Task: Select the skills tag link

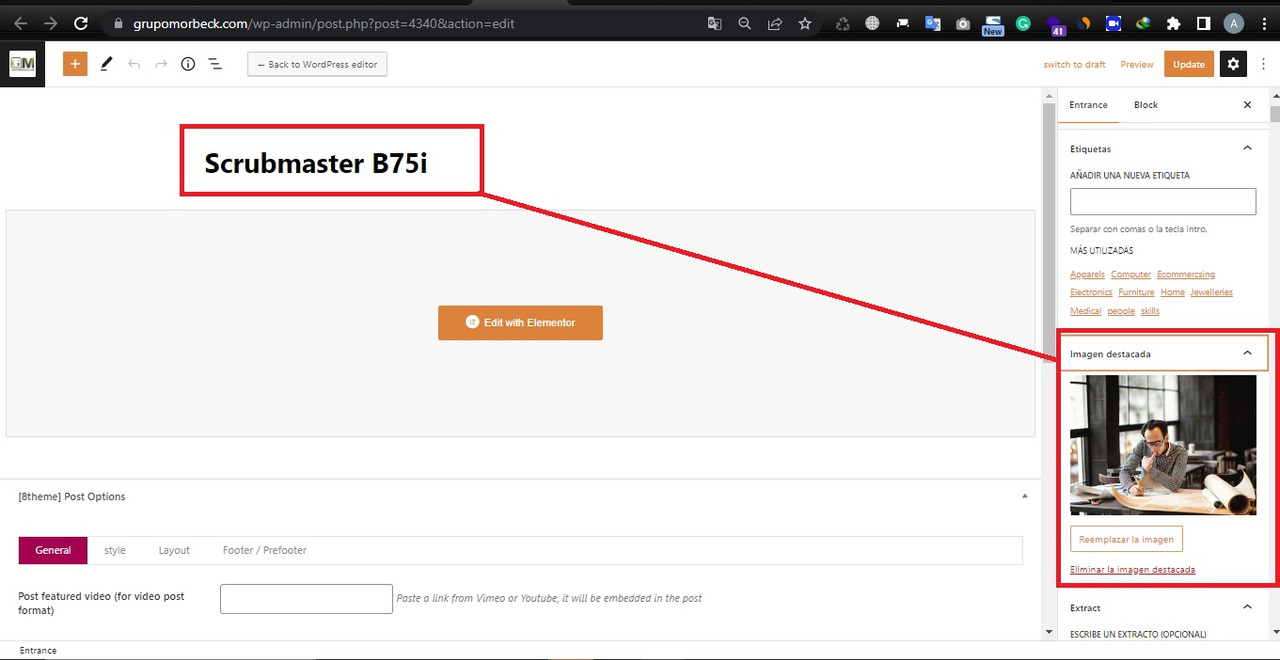Action: tap(1150, 311)
